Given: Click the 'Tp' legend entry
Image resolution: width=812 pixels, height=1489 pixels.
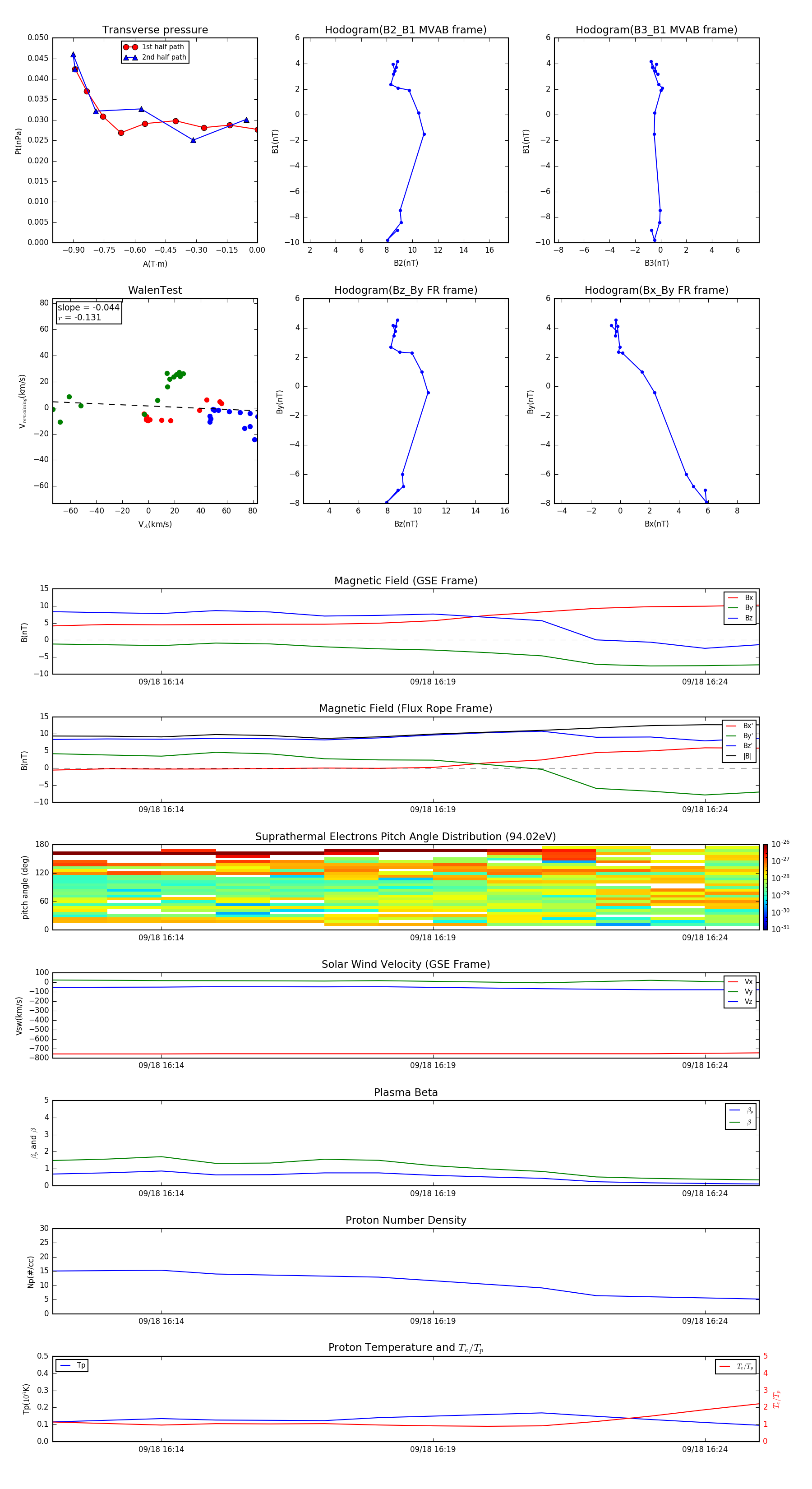Looking at the screenshot, I should [72, 1365].
